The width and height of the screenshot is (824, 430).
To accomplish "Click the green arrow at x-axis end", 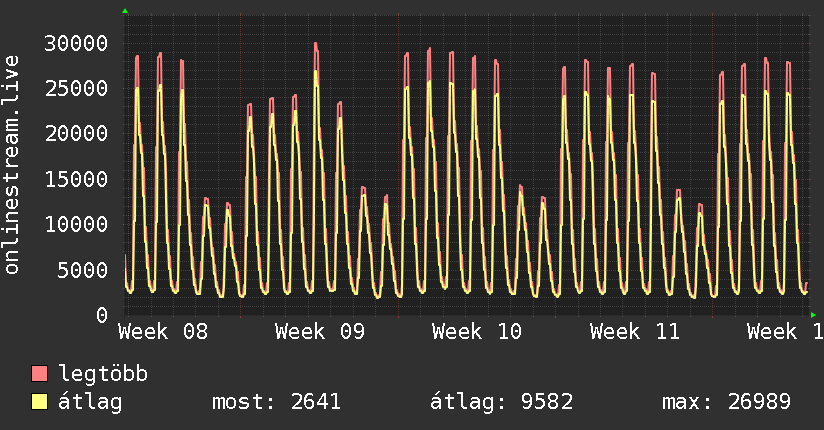I will point(813,315).
